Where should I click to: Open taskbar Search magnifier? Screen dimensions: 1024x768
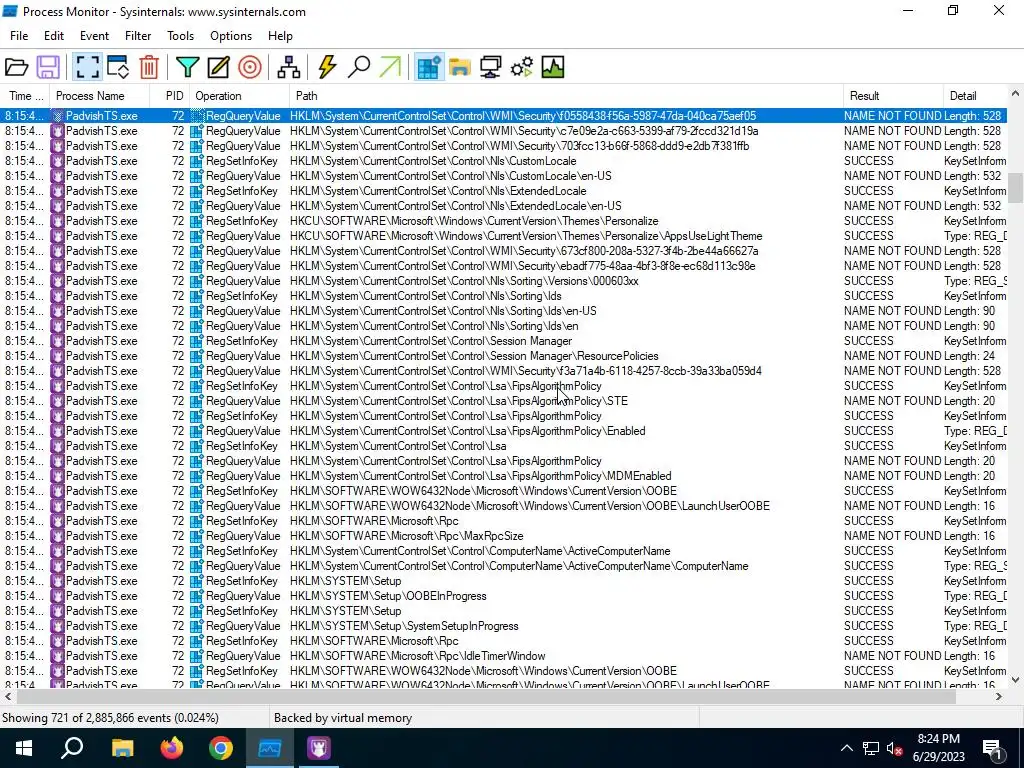72,748
